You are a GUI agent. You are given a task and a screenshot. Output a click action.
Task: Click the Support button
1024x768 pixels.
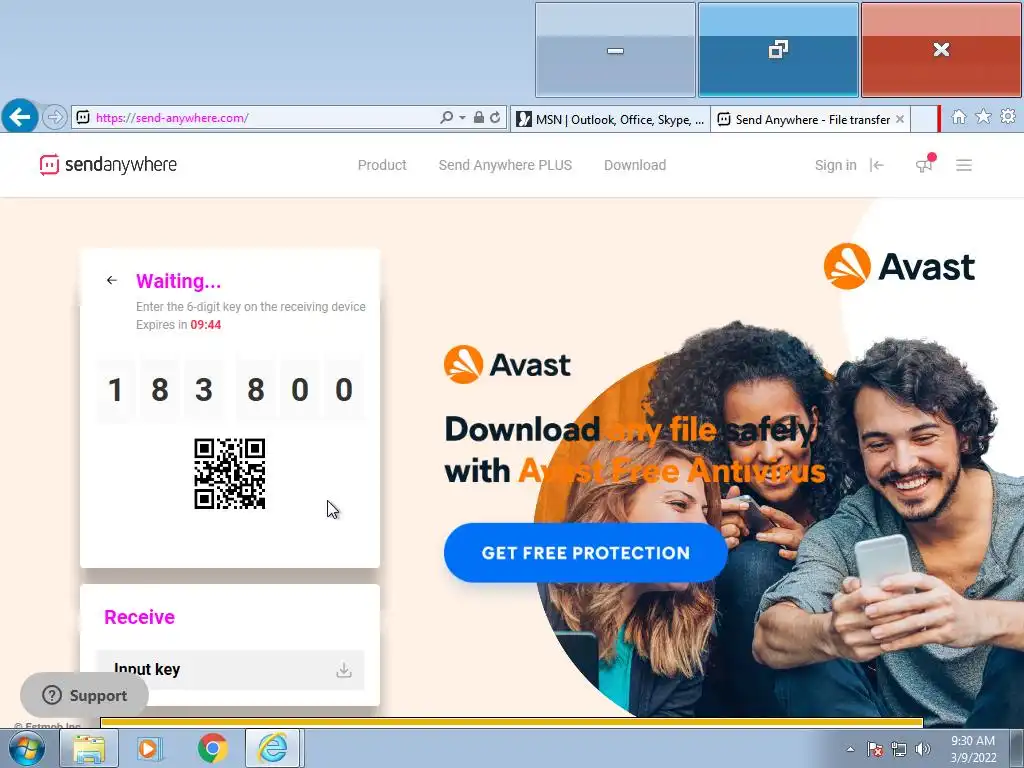[x=85, y=696]
